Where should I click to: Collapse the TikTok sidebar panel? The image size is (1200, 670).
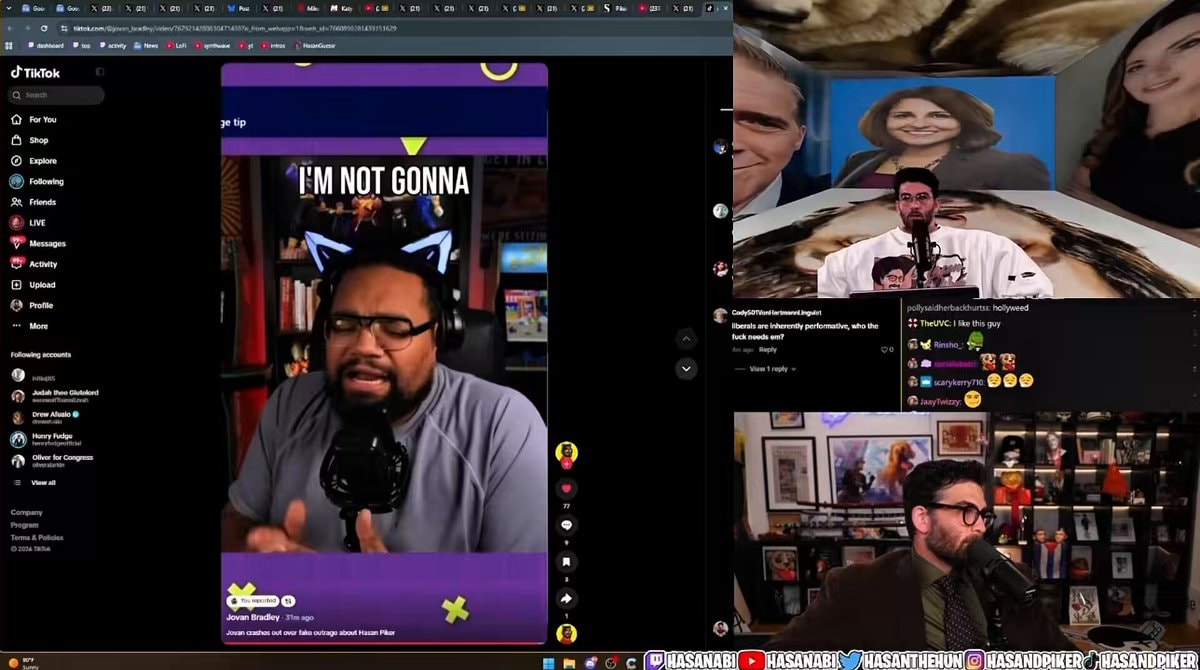99,72
